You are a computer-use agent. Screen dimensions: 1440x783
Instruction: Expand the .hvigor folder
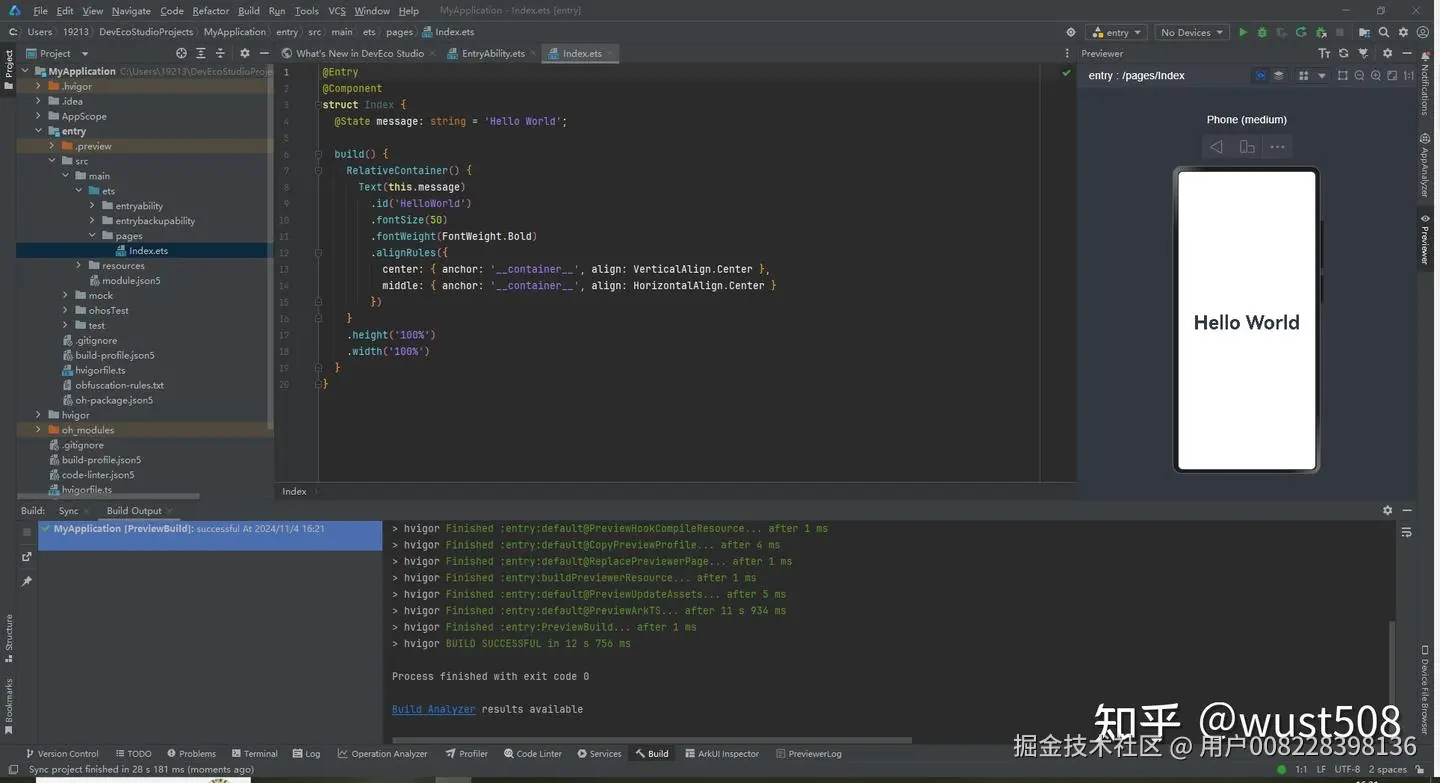point(38,86)
